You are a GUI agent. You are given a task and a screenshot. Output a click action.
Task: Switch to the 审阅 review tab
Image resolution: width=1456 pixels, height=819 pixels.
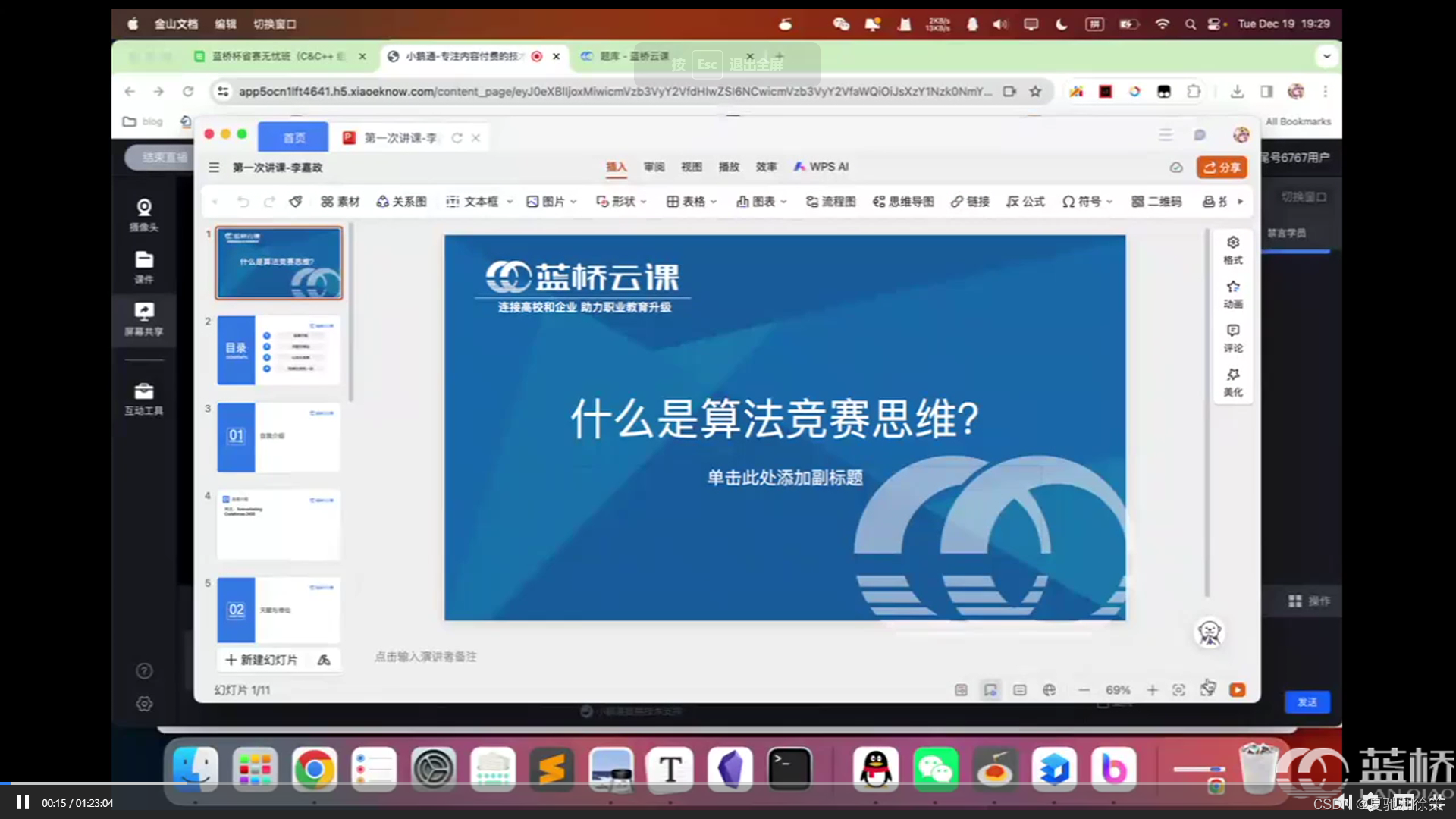654,167
